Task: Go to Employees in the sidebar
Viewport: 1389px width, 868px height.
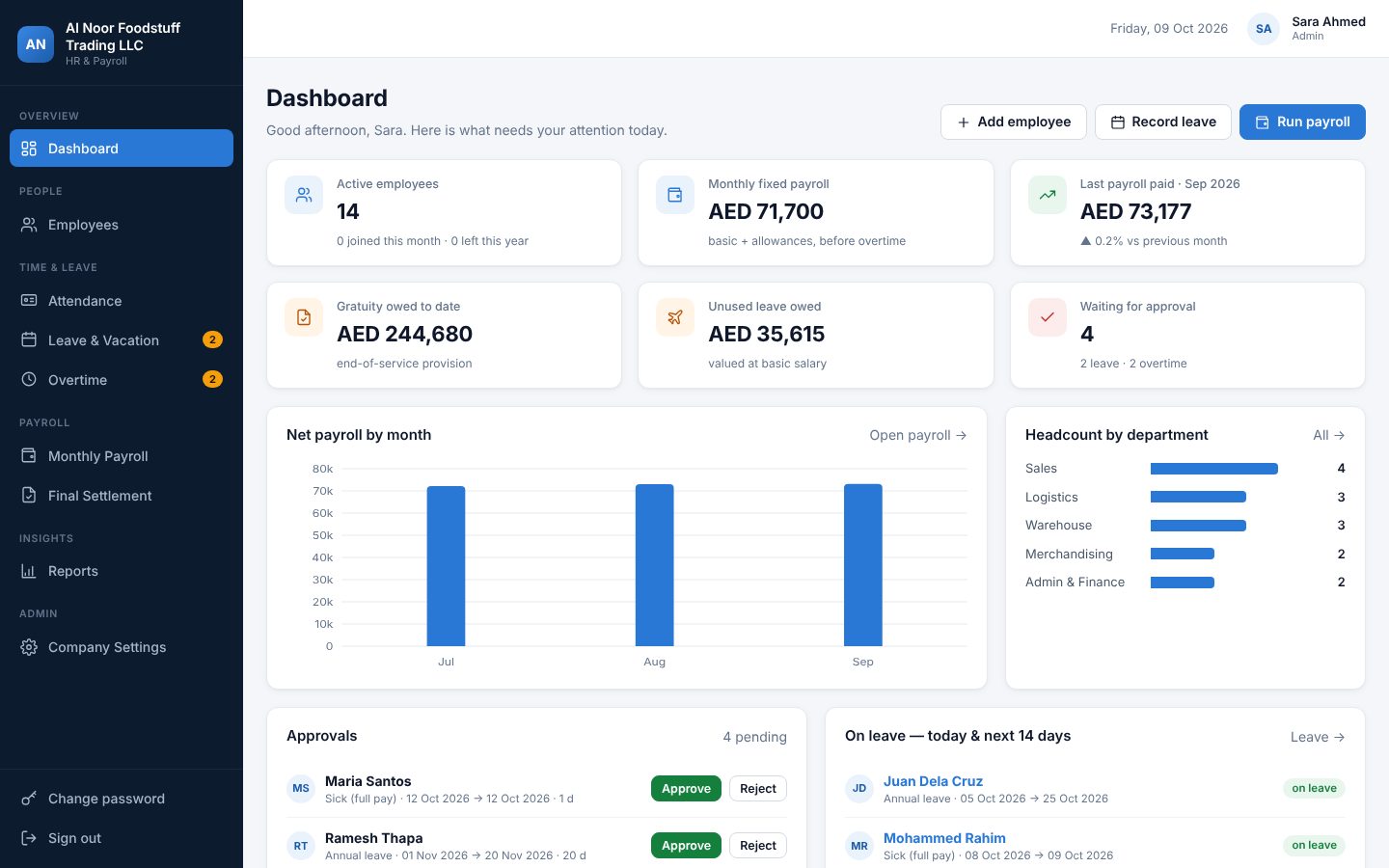Action: (122, 225)
